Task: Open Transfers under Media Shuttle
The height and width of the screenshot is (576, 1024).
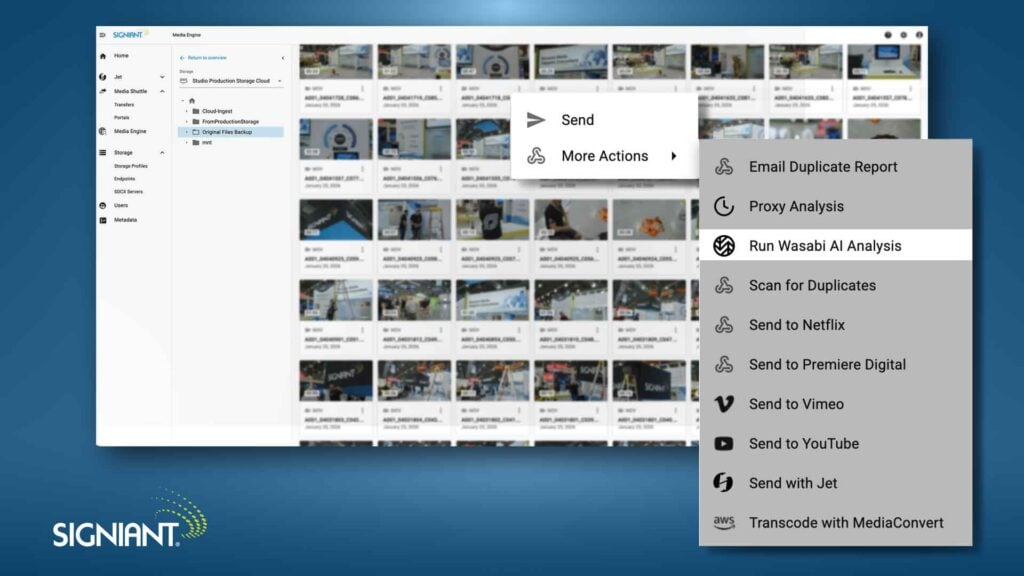Action: coord(123,104)
